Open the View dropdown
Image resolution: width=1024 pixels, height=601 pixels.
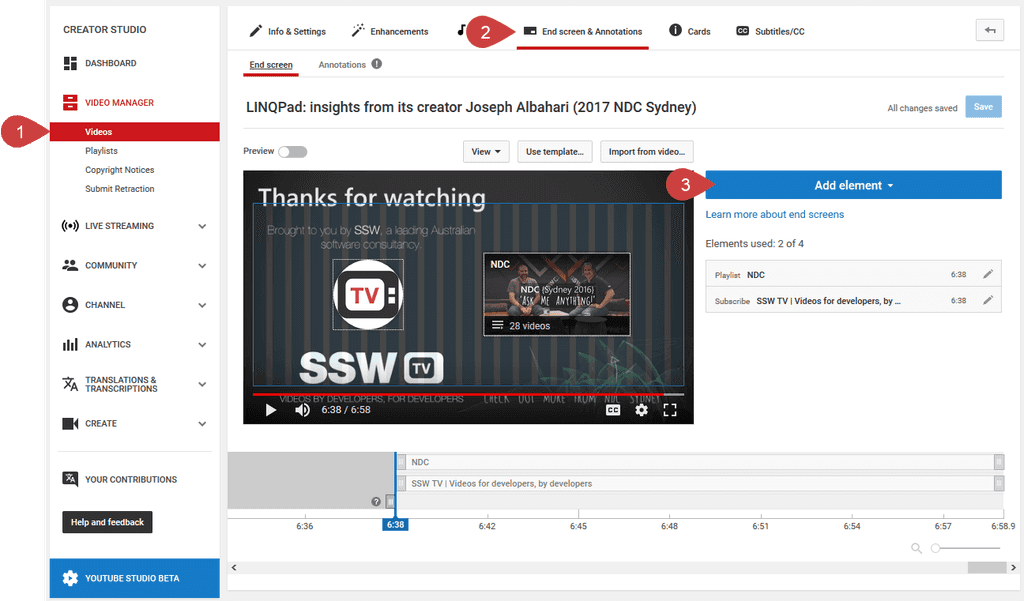(x=486, y=152)
